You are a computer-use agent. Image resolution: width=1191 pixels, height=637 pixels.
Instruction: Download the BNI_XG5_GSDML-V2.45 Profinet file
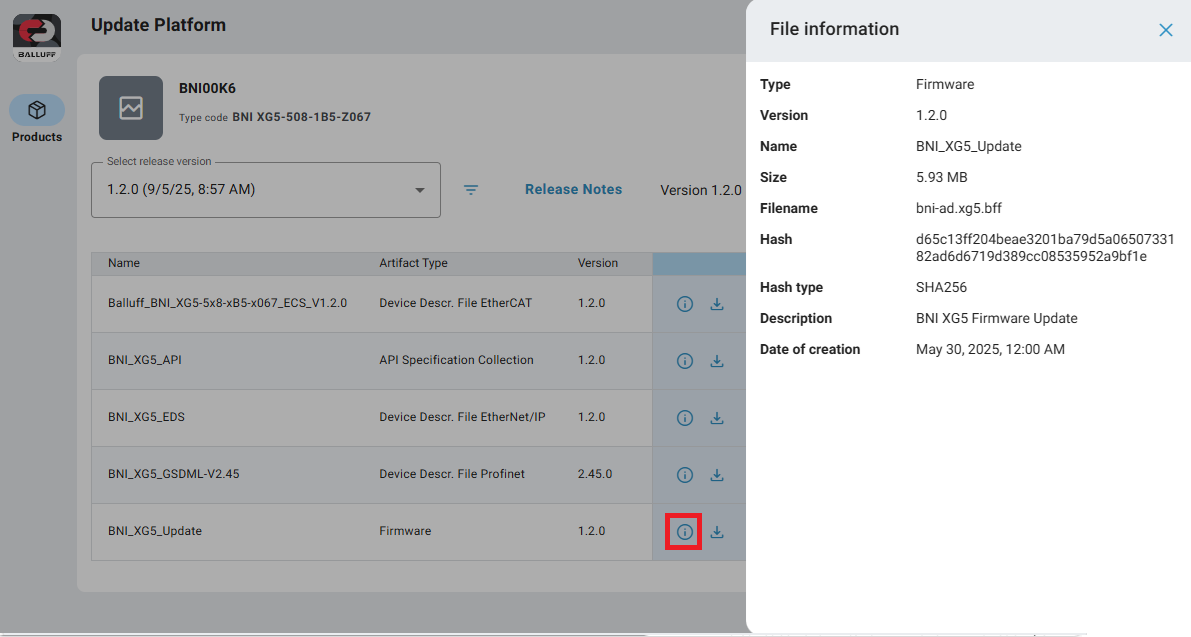coord(717,475)
